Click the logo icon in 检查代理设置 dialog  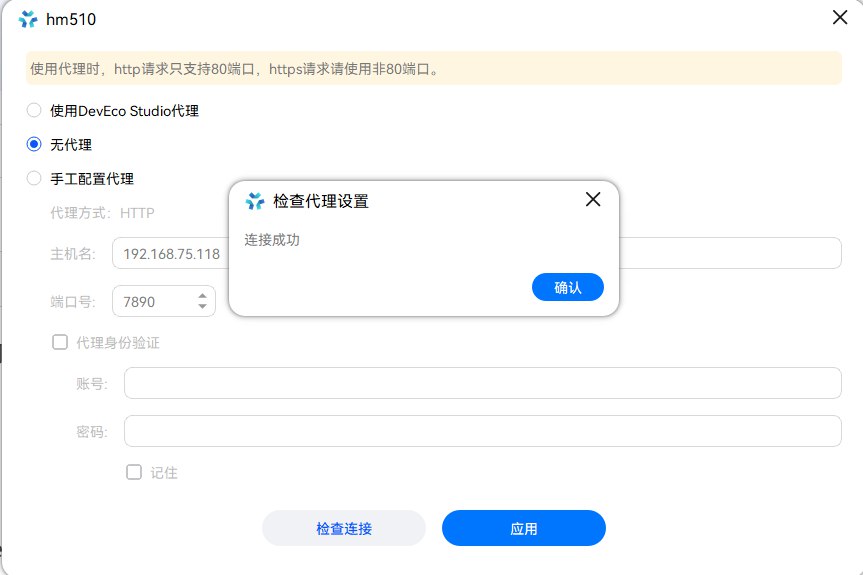coord(255,200)
